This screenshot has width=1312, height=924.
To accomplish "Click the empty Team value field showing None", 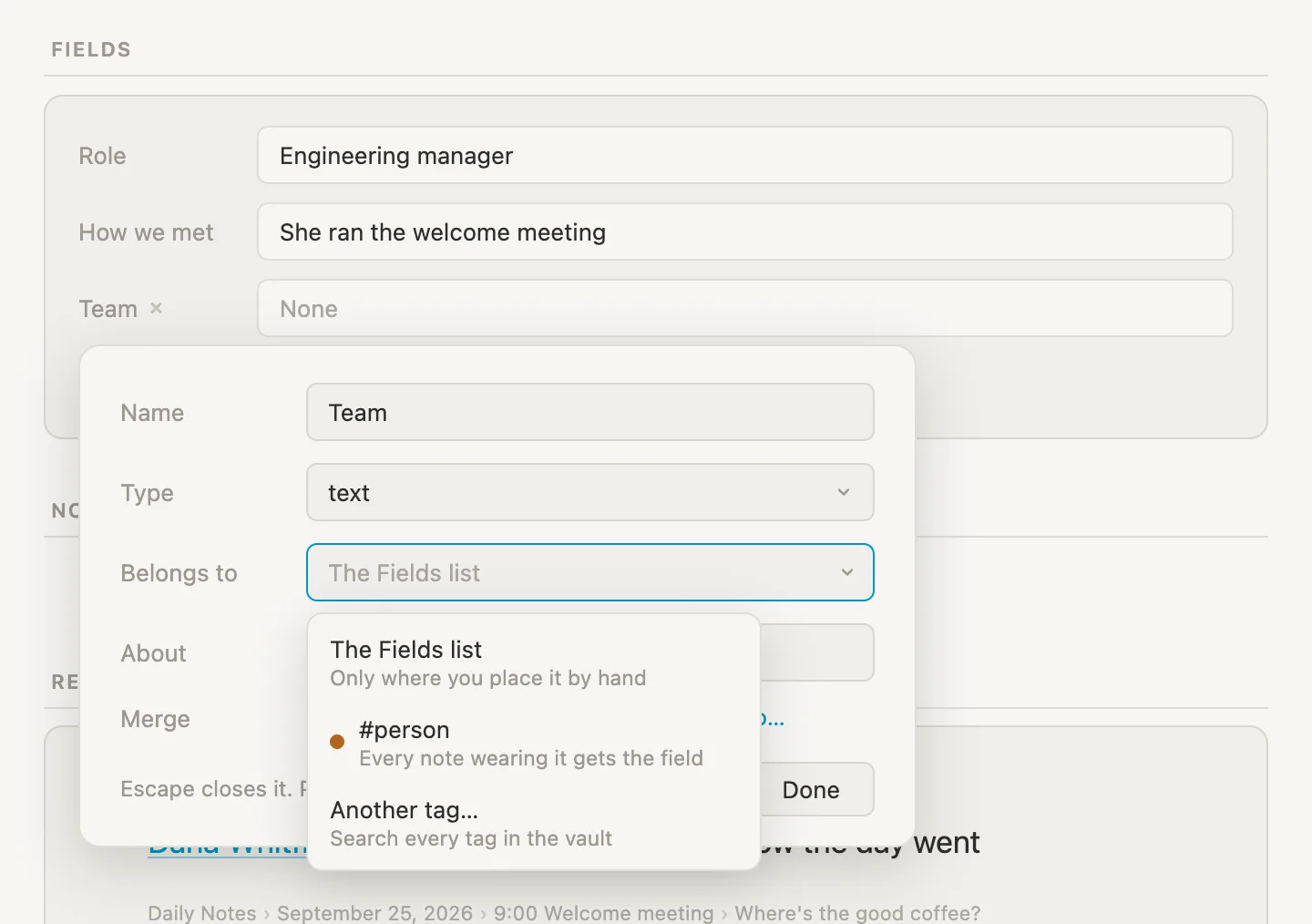I will pyautogui.click(x=744, y=308).
